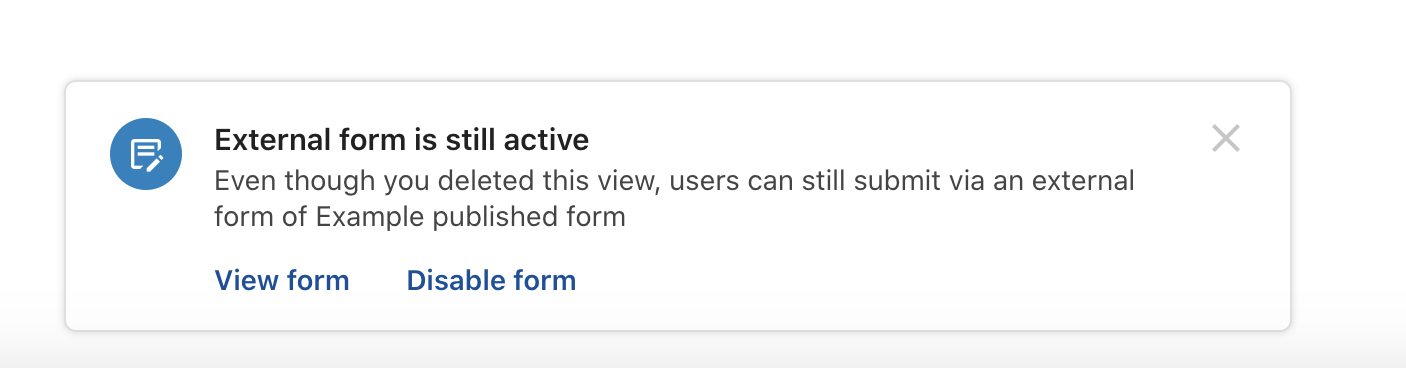Close the external form alert banner

(1225, 139)
